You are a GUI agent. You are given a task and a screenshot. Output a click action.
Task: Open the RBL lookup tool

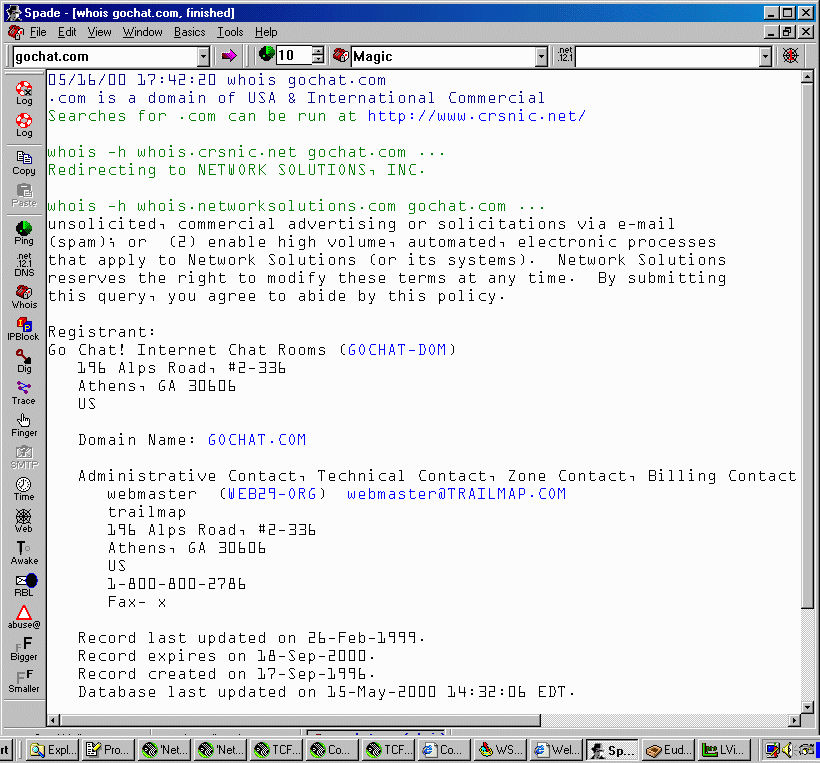tap(24, 585)
